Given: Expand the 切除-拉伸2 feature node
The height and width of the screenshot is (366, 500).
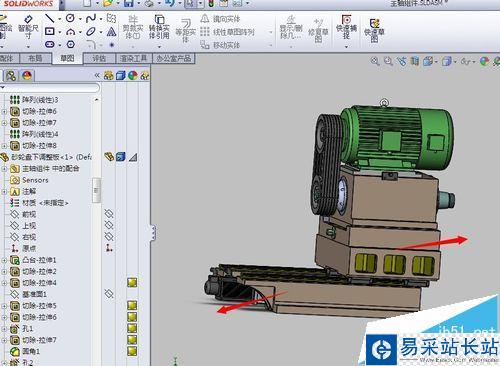Looking at the screenshot, I should pyautogui.click(x=4, y=272).
